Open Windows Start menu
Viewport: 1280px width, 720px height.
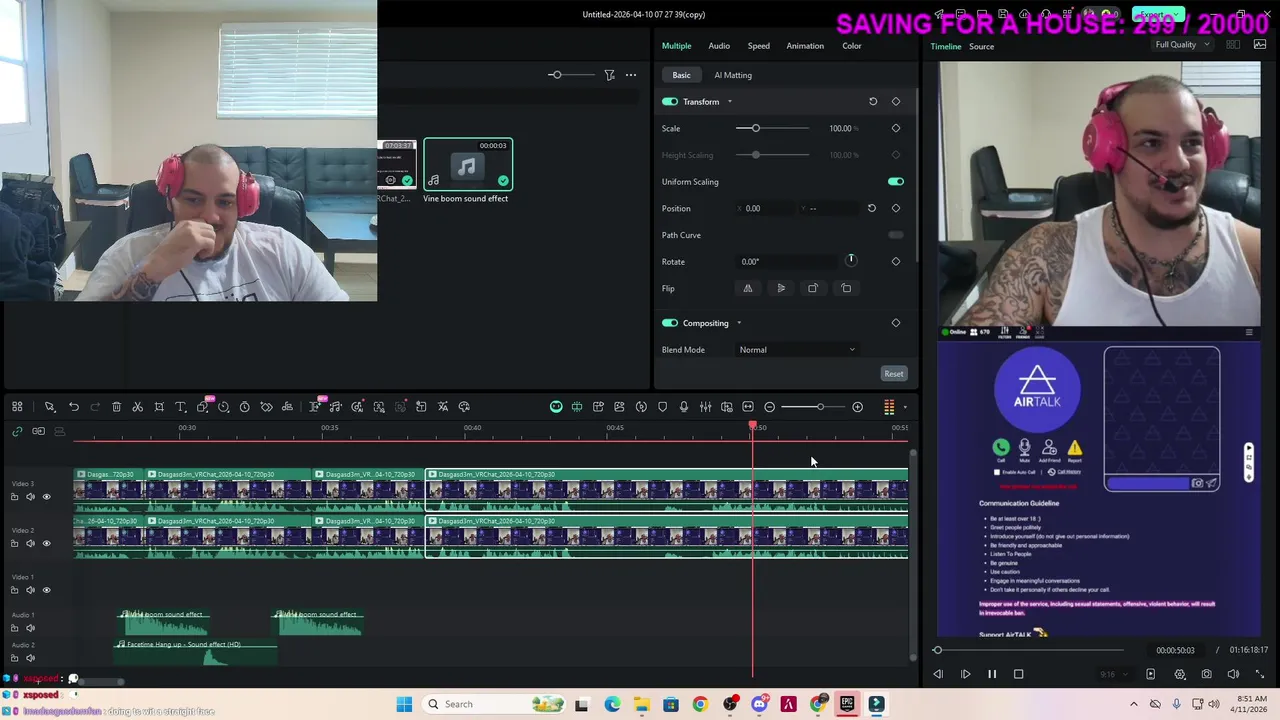point(404,704)
